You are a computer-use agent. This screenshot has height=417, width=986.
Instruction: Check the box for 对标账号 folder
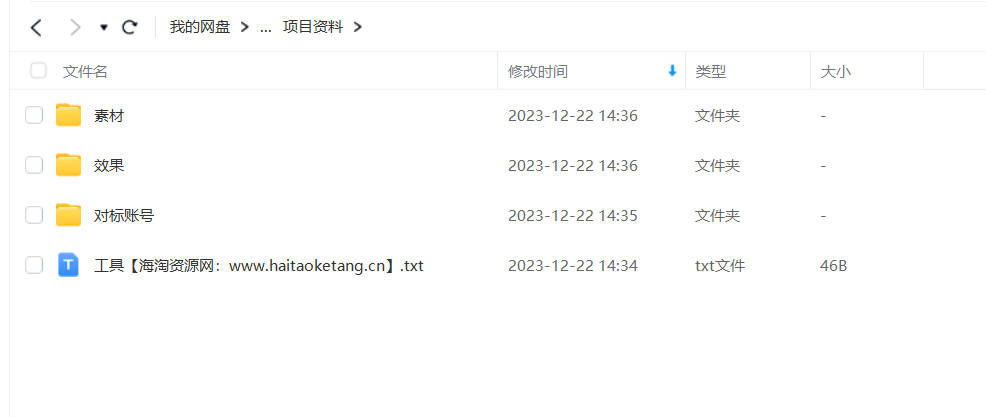tap(34, 215)
